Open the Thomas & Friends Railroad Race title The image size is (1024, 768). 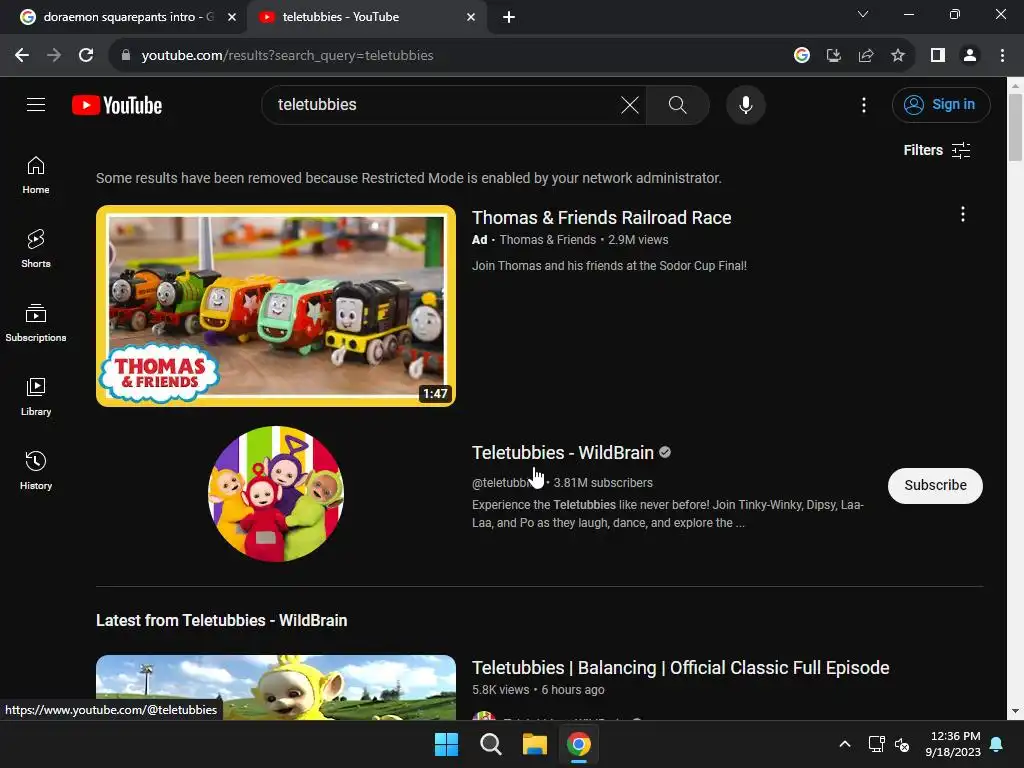point(601,217)
